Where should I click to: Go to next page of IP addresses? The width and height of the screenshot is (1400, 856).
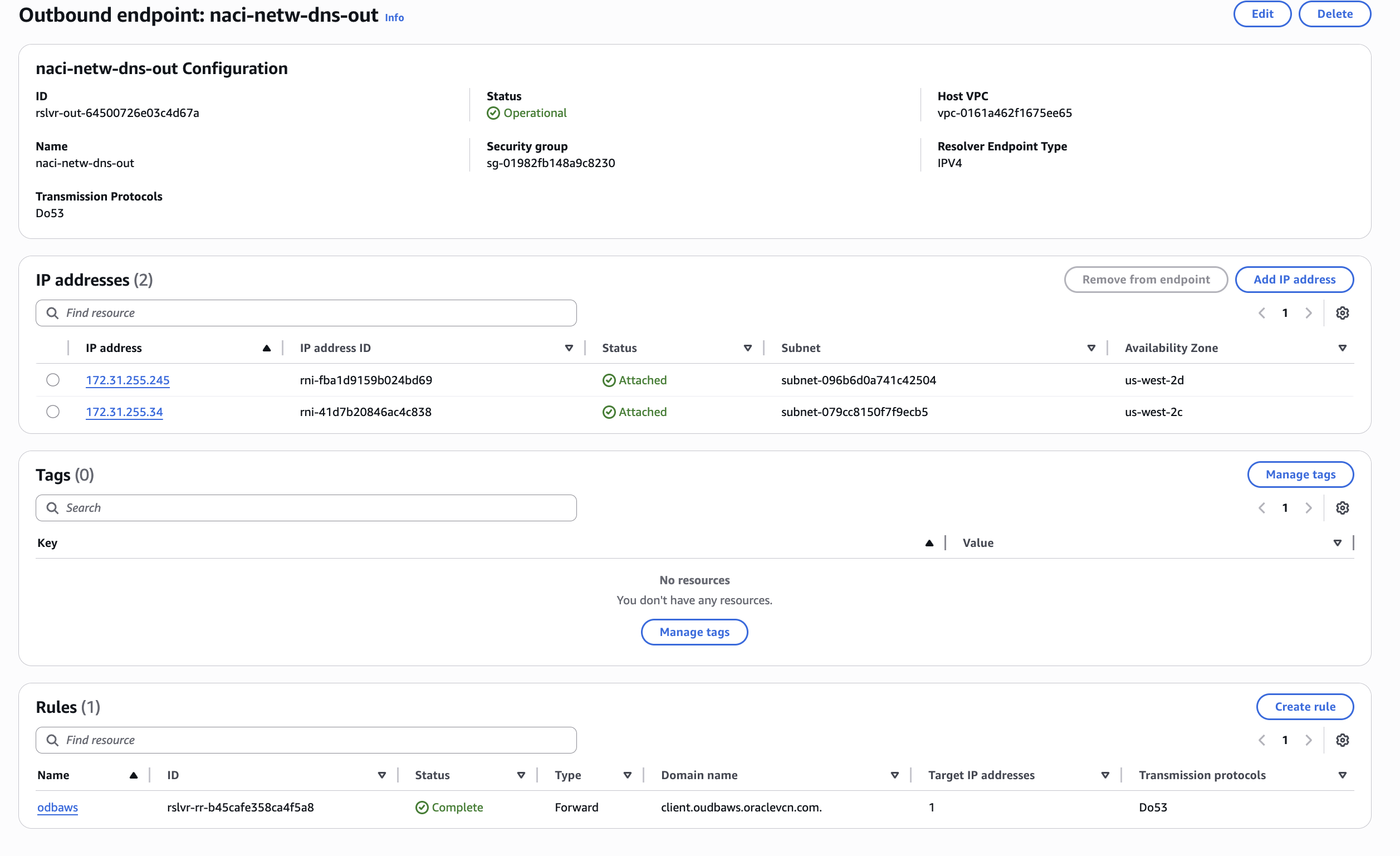1309,312
